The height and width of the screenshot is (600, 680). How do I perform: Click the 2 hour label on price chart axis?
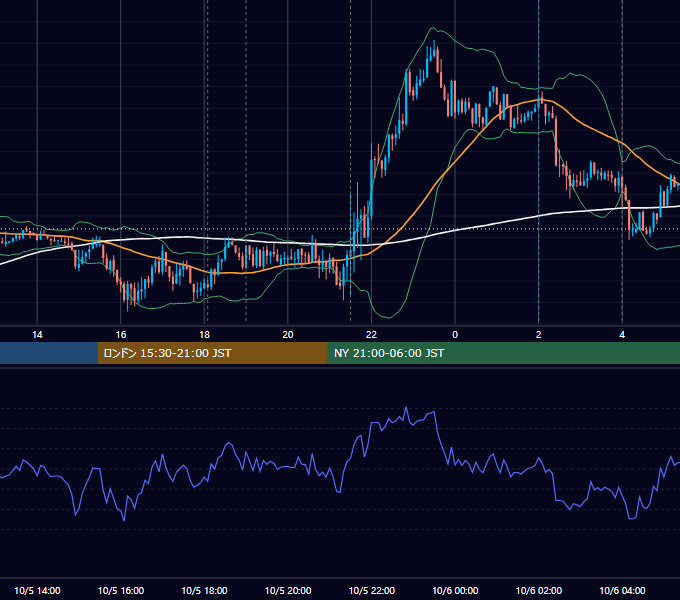[539, 335]
